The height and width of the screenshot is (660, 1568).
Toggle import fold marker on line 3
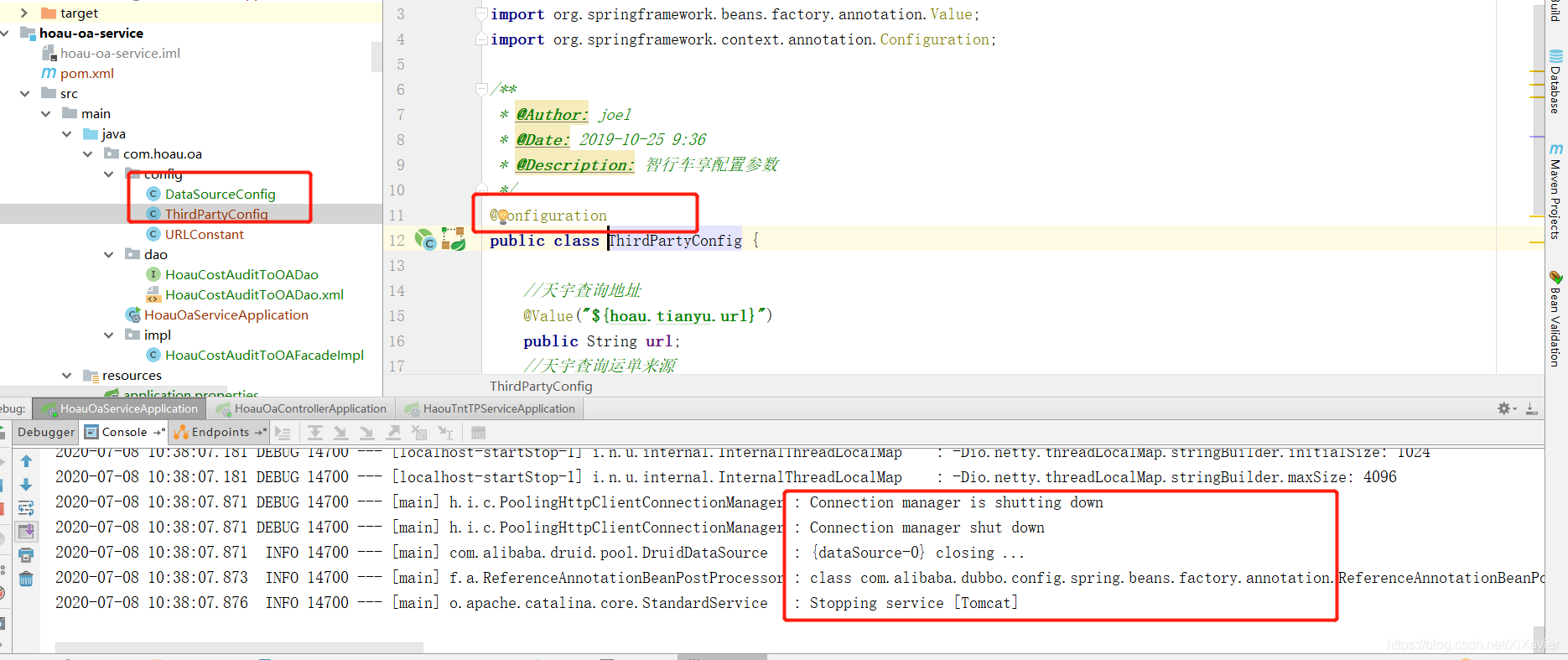481,14
